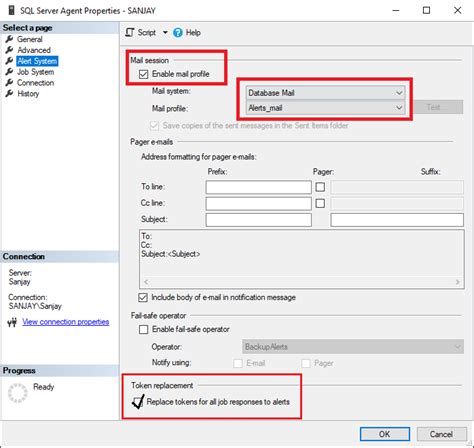Enable the fail-safe operator checkbox
The image size is (474, 448).
coord(143,329)
